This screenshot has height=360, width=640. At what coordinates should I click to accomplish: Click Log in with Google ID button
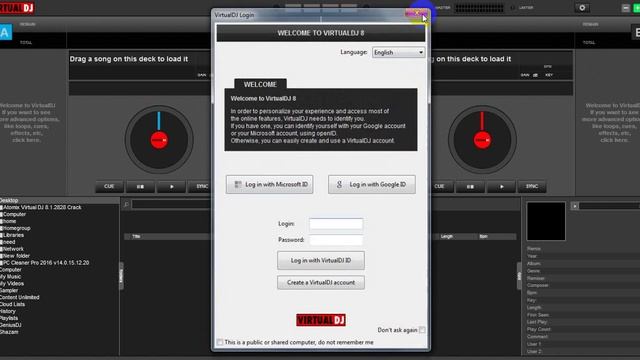click(x=372, y=184)
